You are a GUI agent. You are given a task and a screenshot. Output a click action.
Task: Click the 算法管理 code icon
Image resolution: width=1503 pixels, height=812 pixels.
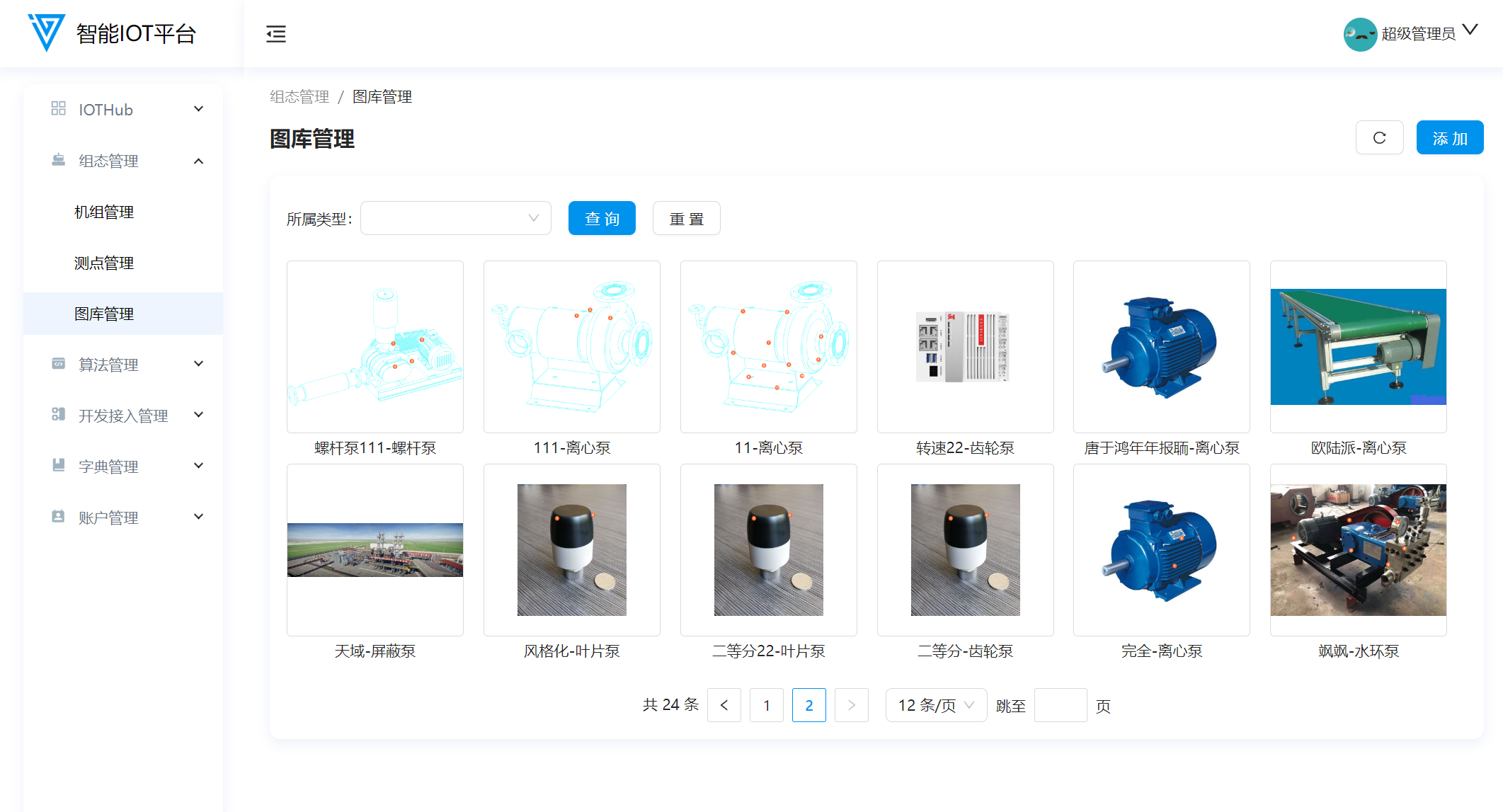pyautogui.click(x=59, y=364)
